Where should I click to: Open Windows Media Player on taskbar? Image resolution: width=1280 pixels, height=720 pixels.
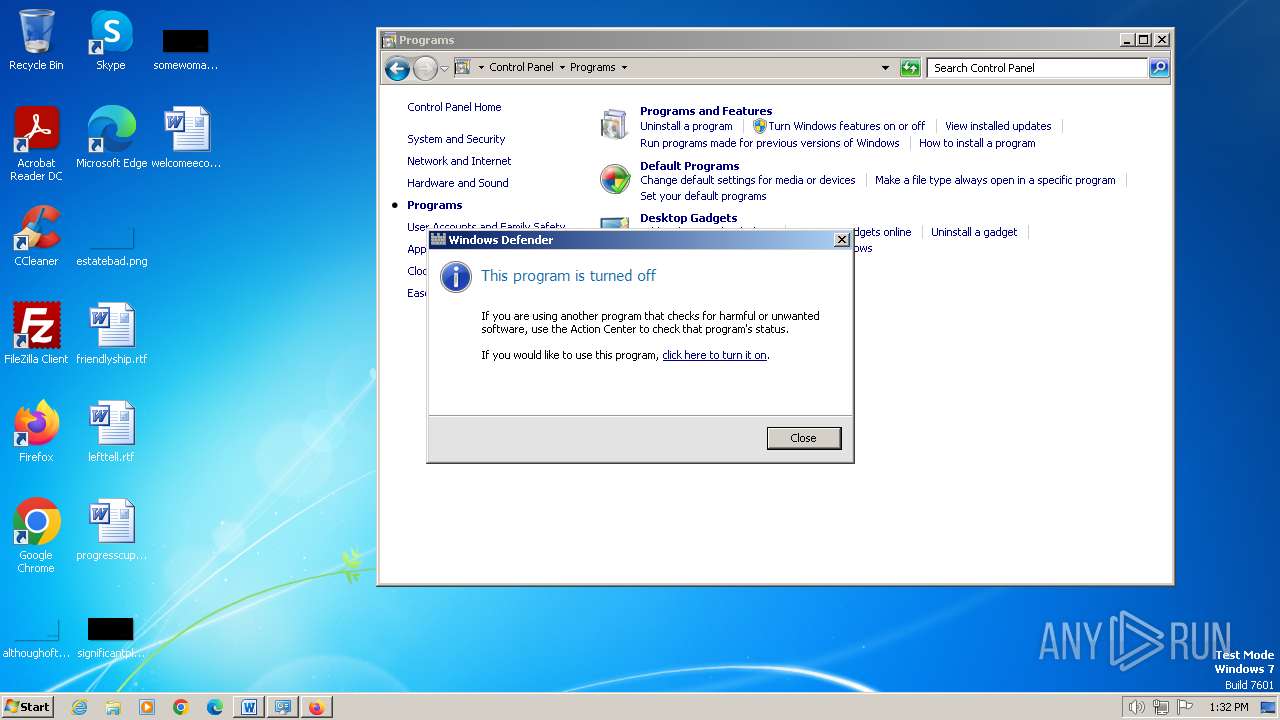point(147,707)
